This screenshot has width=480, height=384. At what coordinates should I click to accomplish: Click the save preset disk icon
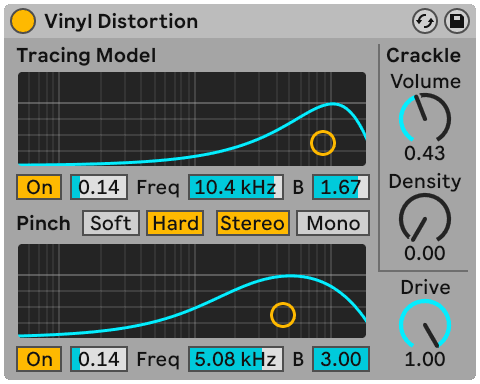click(x=457, y=21)
